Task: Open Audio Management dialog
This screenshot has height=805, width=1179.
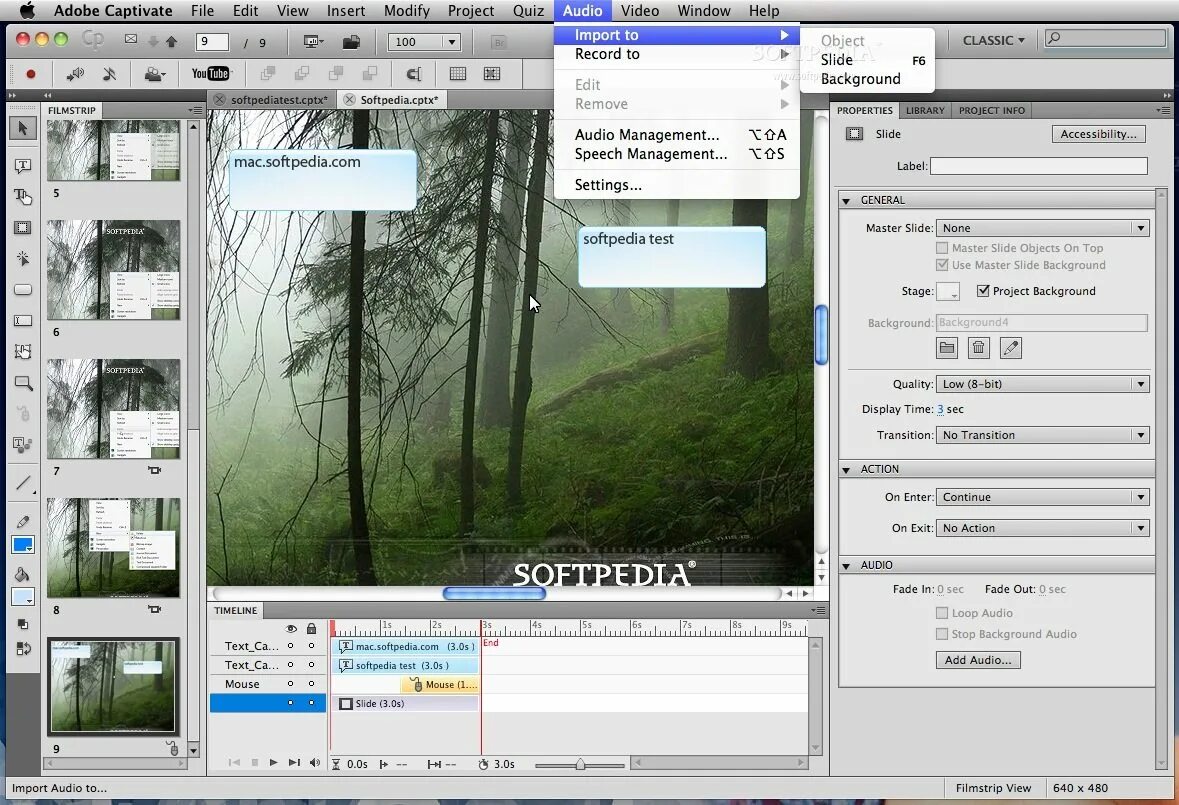Action: pyautogui.click(x=677, y=135)
